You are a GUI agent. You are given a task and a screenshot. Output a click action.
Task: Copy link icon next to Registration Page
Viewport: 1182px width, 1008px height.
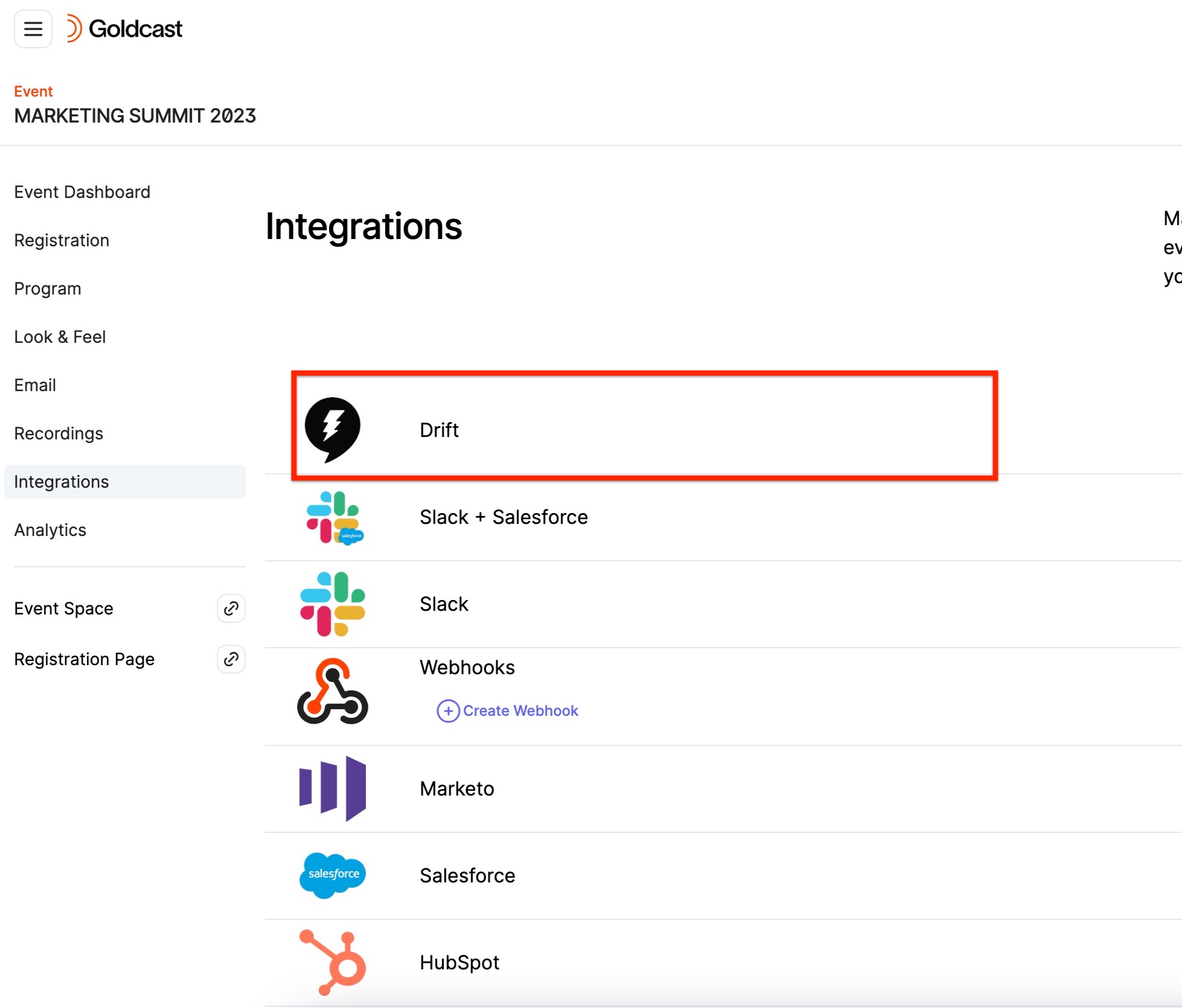coord(231,659)
